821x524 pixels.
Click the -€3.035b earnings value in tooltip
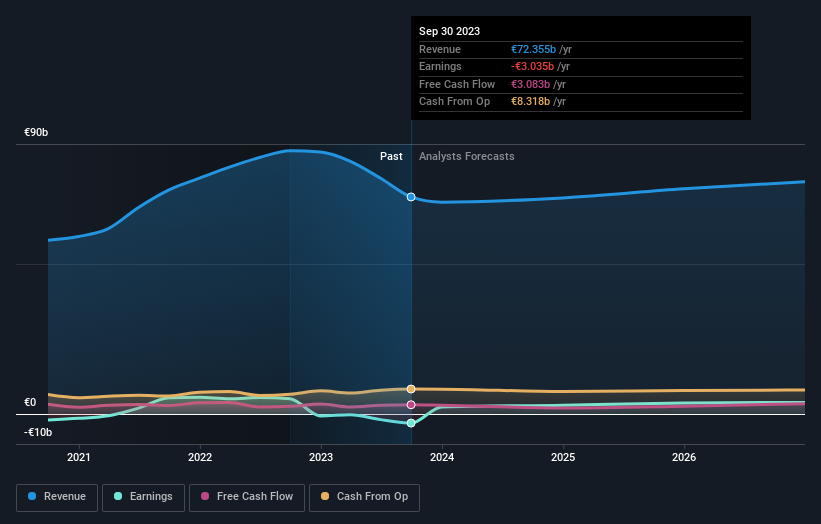click(x=532, y=66)
